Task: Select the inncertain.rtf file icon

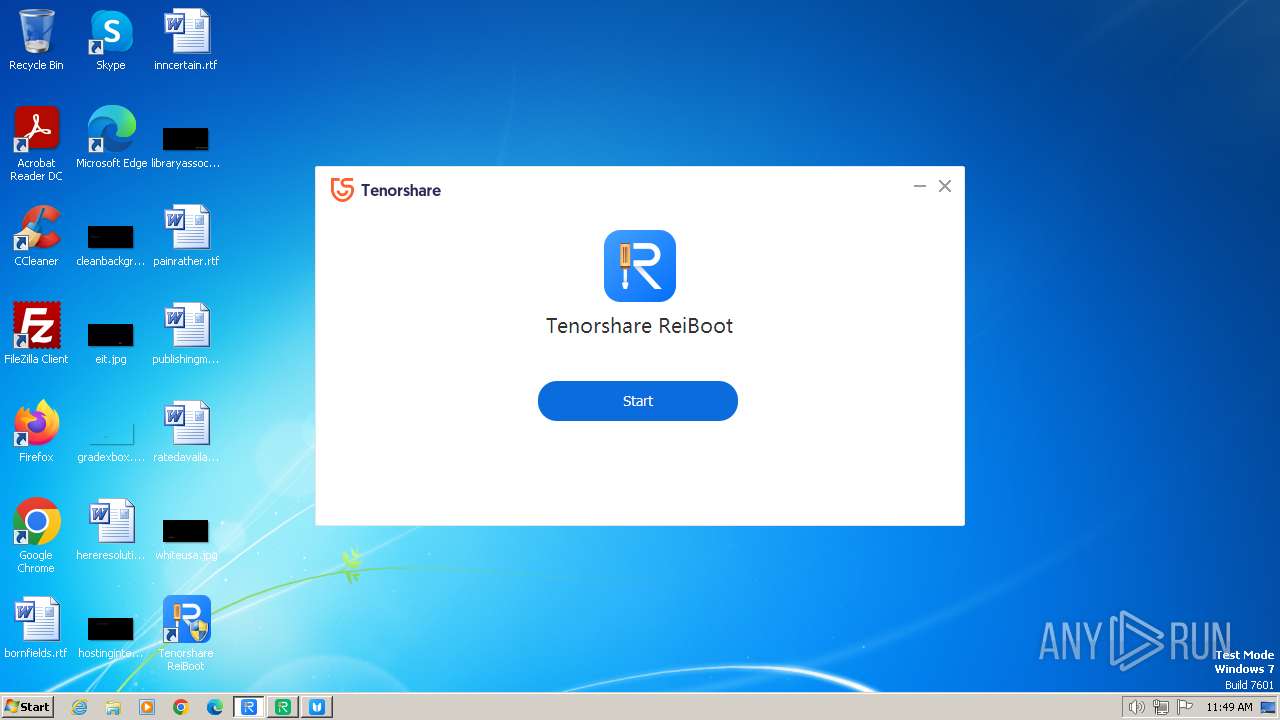Action: 186,40
